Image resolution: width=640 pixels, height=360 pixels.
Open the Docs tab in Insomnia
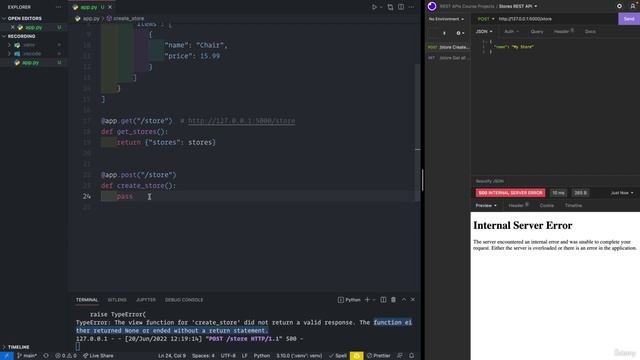(590, 31)
